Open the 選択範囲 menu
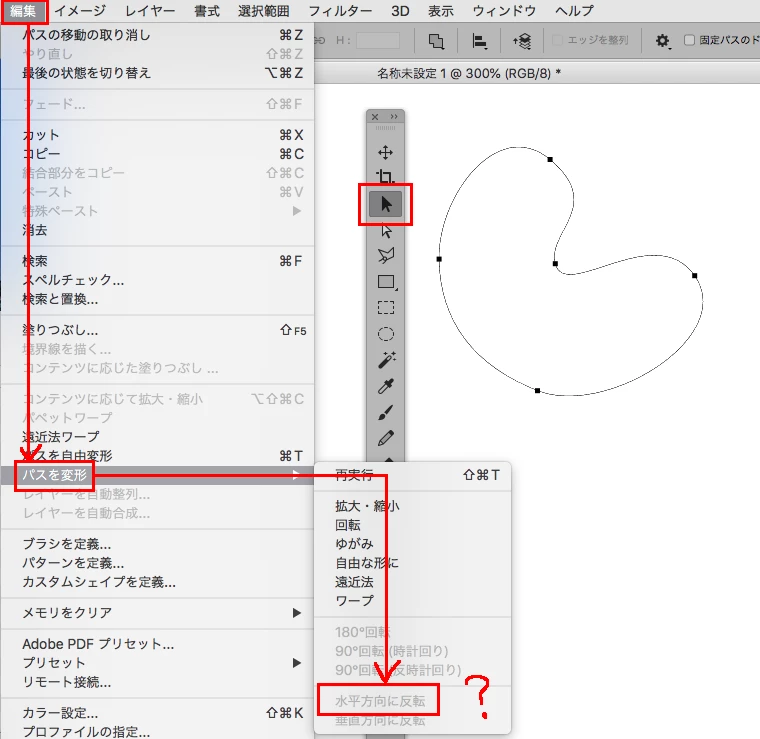The height and width of the screenshot is (739, 760). tap(264, 11)
